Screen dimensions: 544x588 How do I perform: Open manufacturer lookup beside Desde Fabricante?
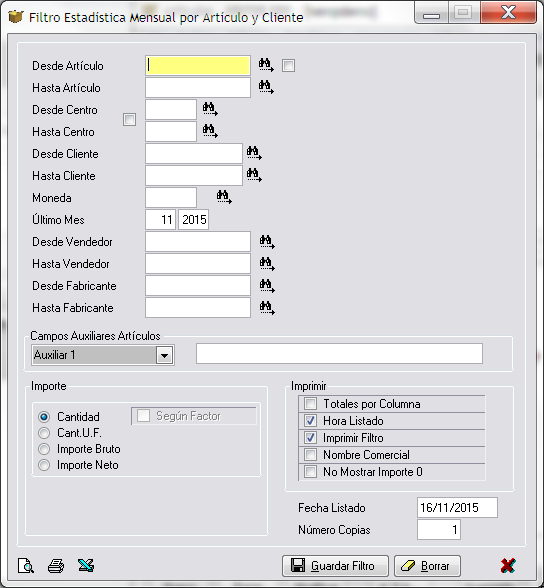click(267, 286)
